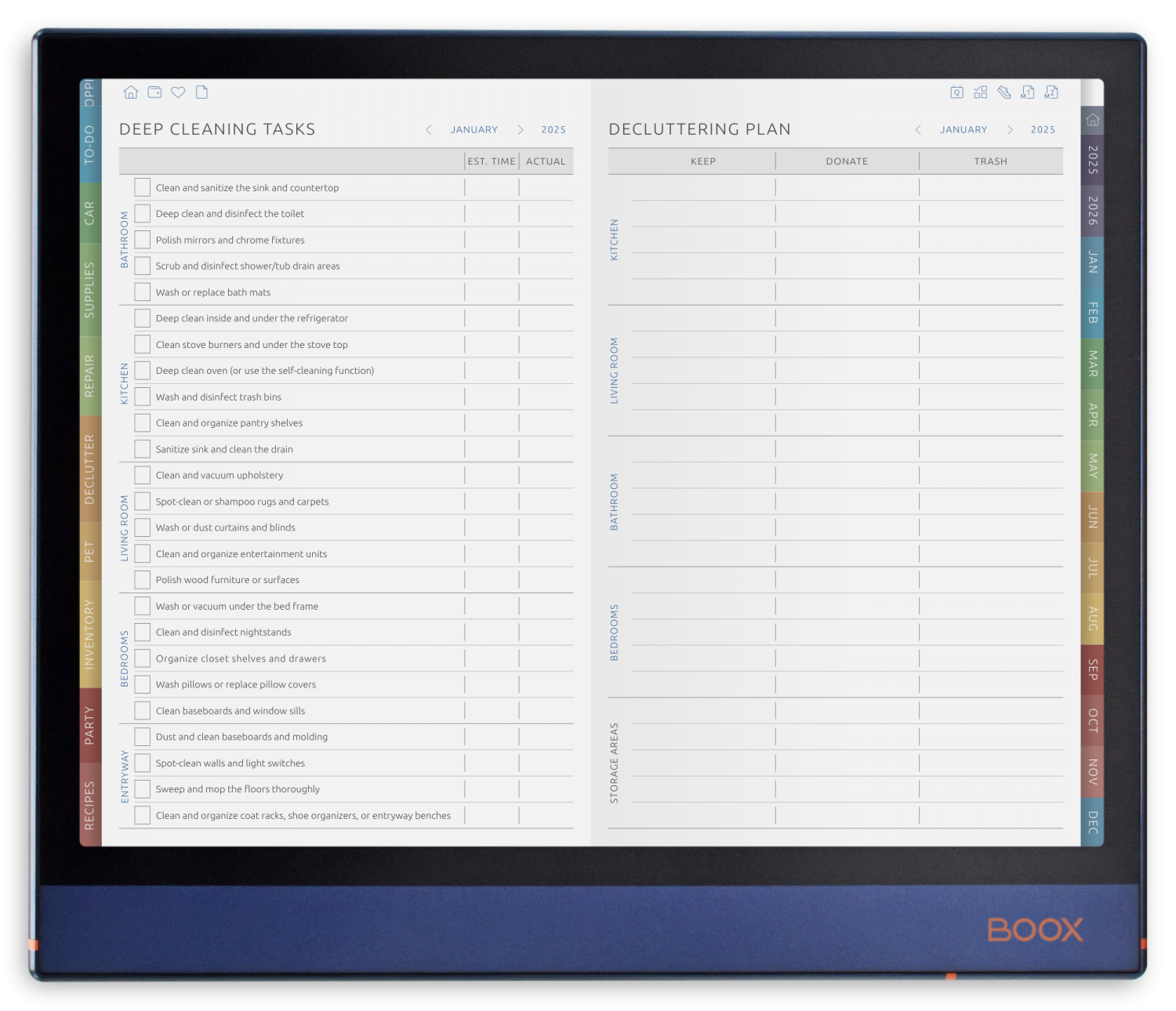Check 'Clean stove burners and under the stove top'
The width and height of the screenshot is (1176, 1011).
point(142,344)
